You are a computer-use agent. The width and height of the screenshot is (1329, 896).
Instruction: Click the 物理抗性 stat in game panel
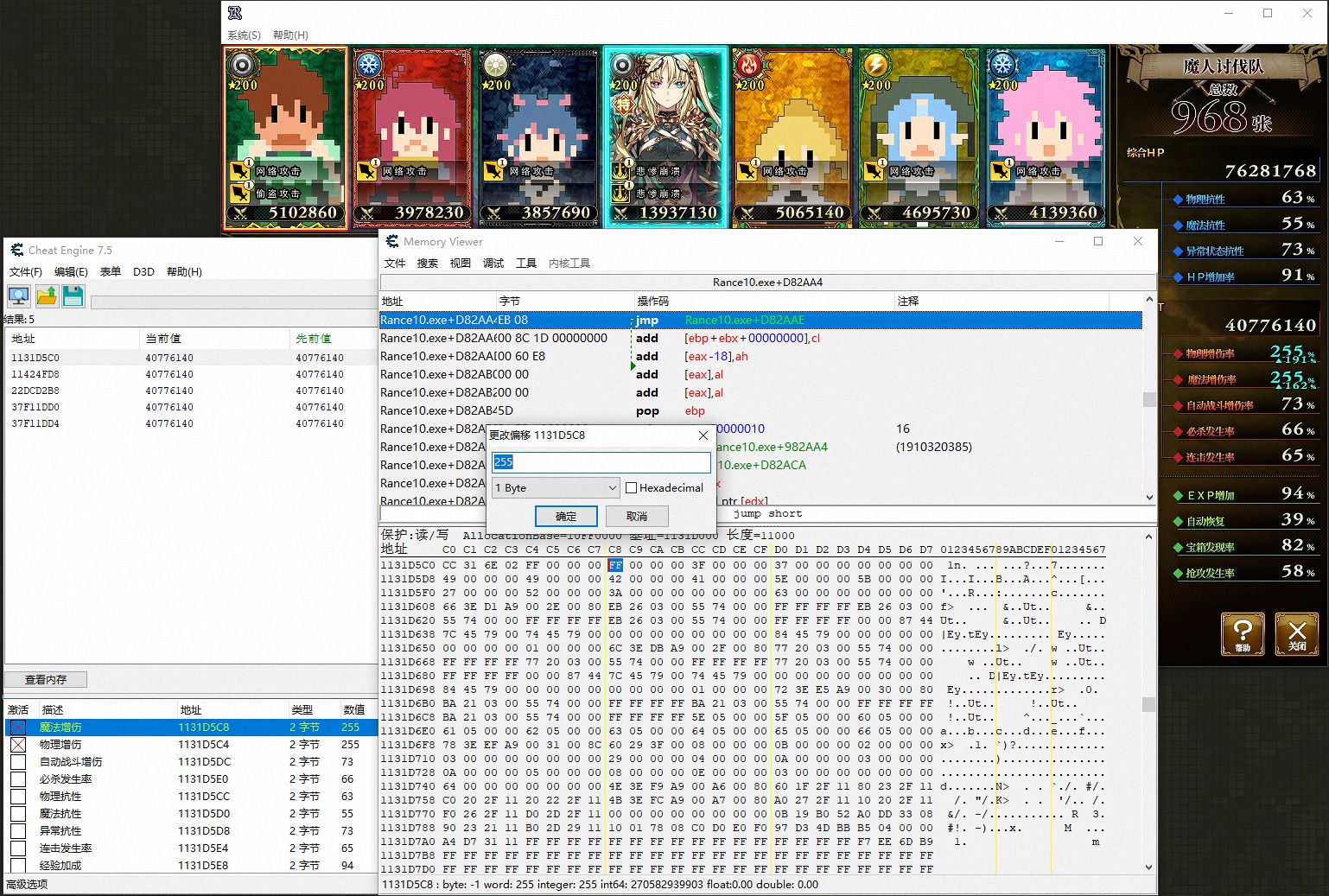1244,199
